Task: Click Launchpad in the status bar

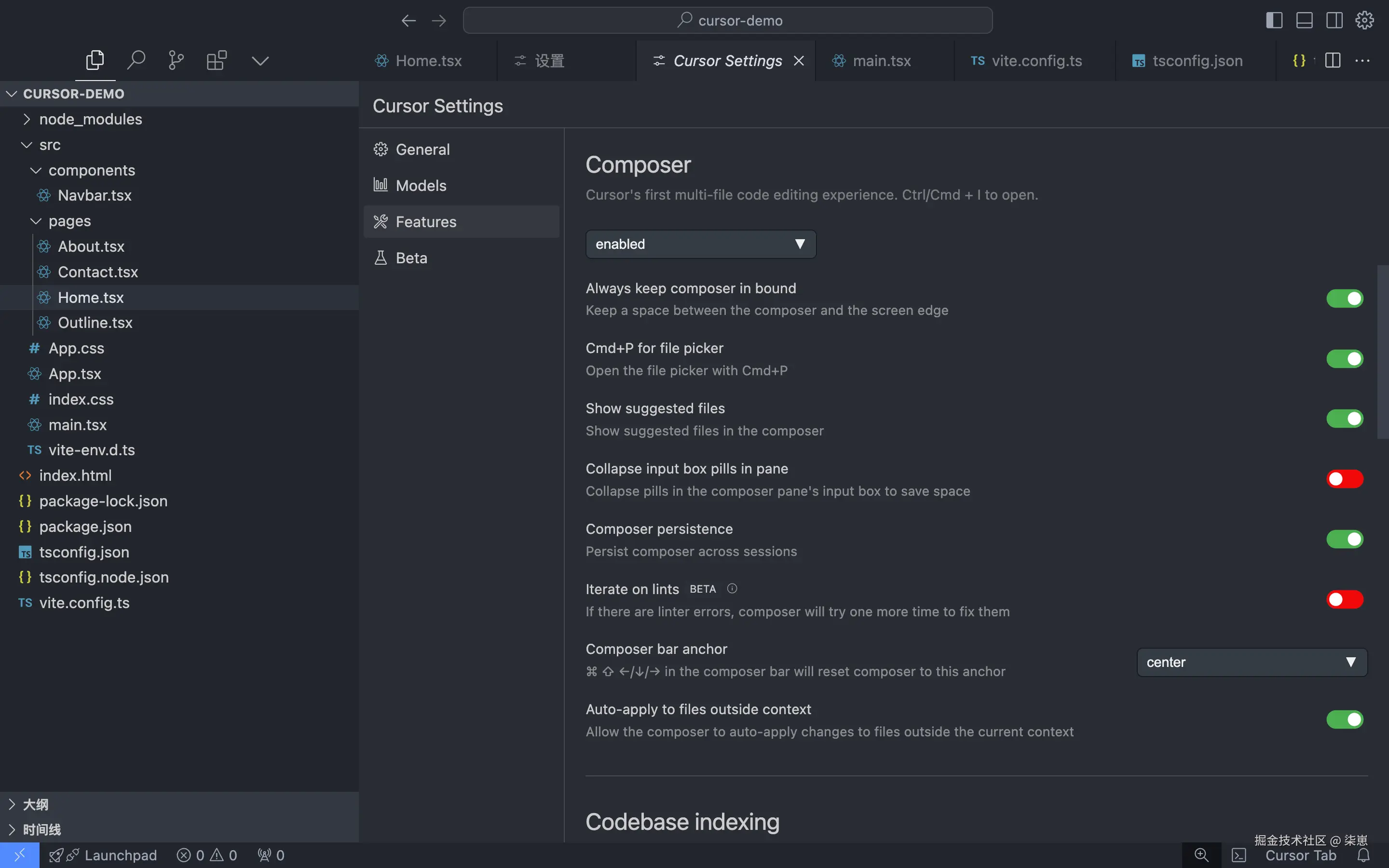Action: (x=120, y=855)
